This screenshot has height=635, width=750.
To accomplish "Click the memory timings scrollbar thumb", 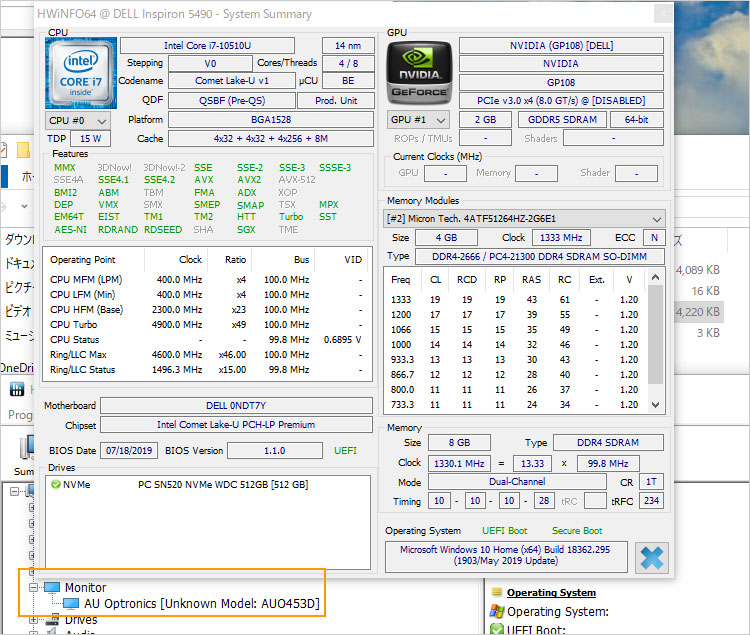I will coord(655,335).
